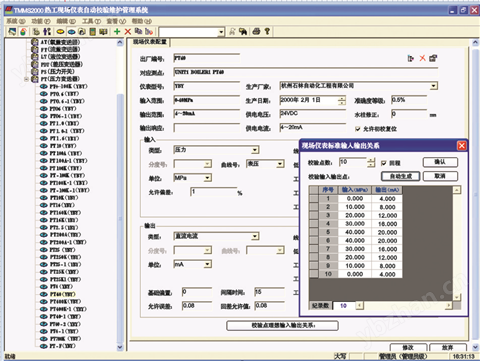This screenshot has width=480, height=361.
Task: Click the two-figures toolbar icon
Action: tap(47, 32)
